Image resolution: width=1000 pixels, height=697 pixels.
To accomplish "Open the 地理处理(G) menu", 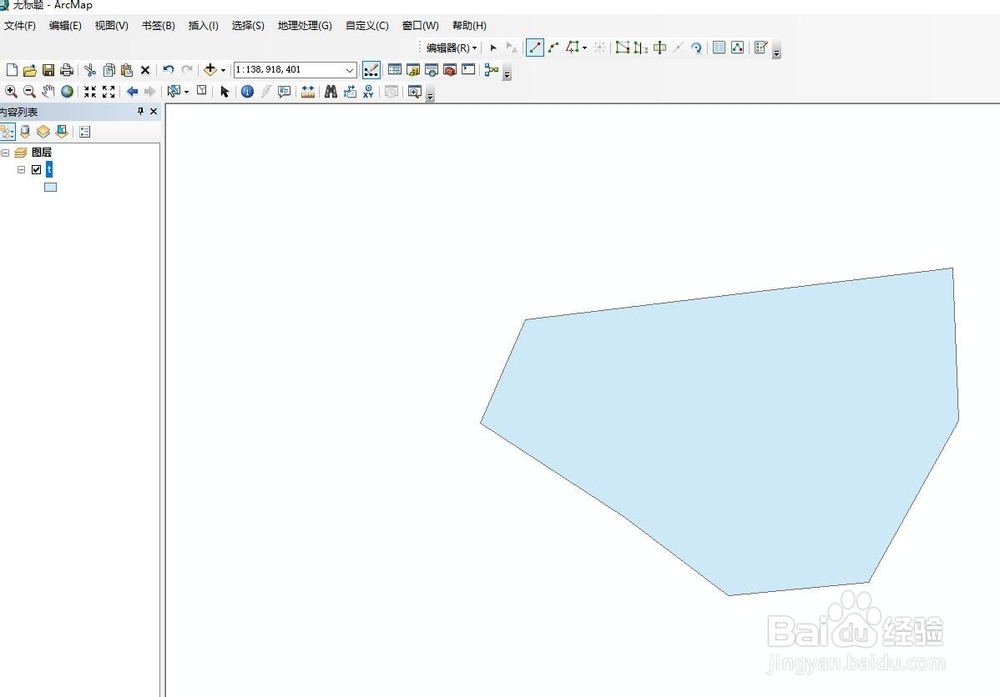I will (303, 25).
